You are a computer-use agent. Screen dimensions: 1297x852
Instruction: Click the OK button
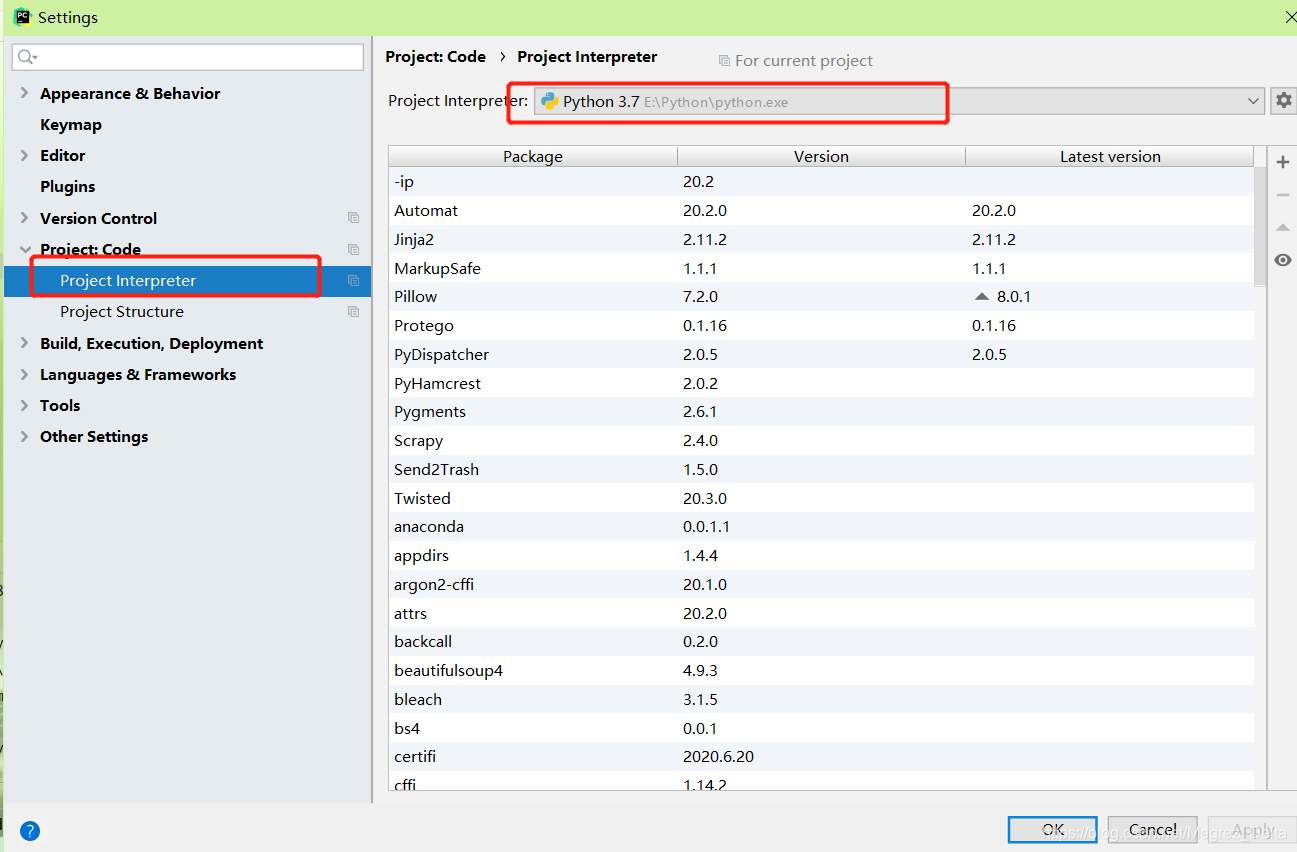tap(1053, 830)
